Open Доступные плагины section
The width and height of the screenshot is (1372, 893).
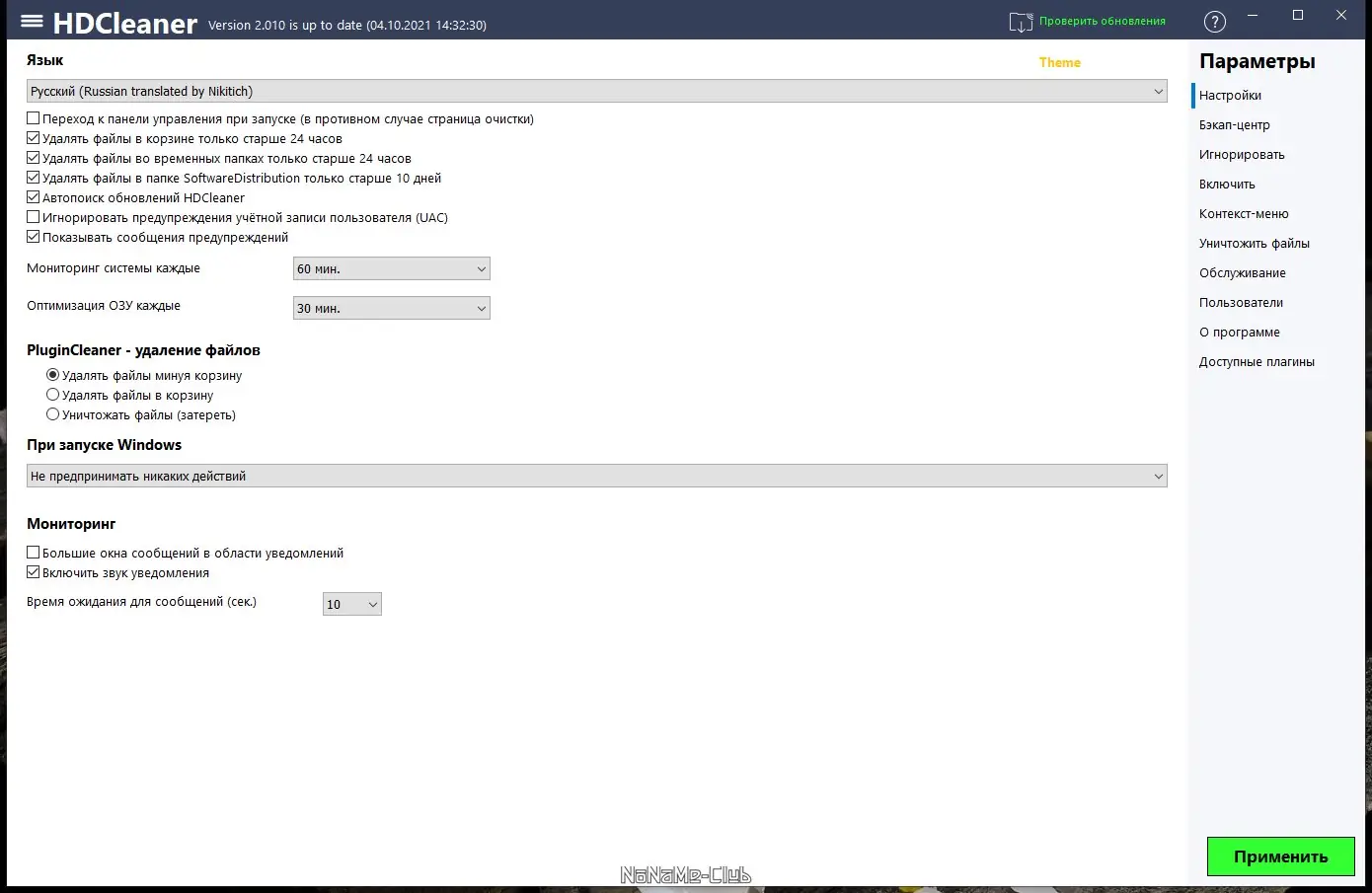(1257, 362)
